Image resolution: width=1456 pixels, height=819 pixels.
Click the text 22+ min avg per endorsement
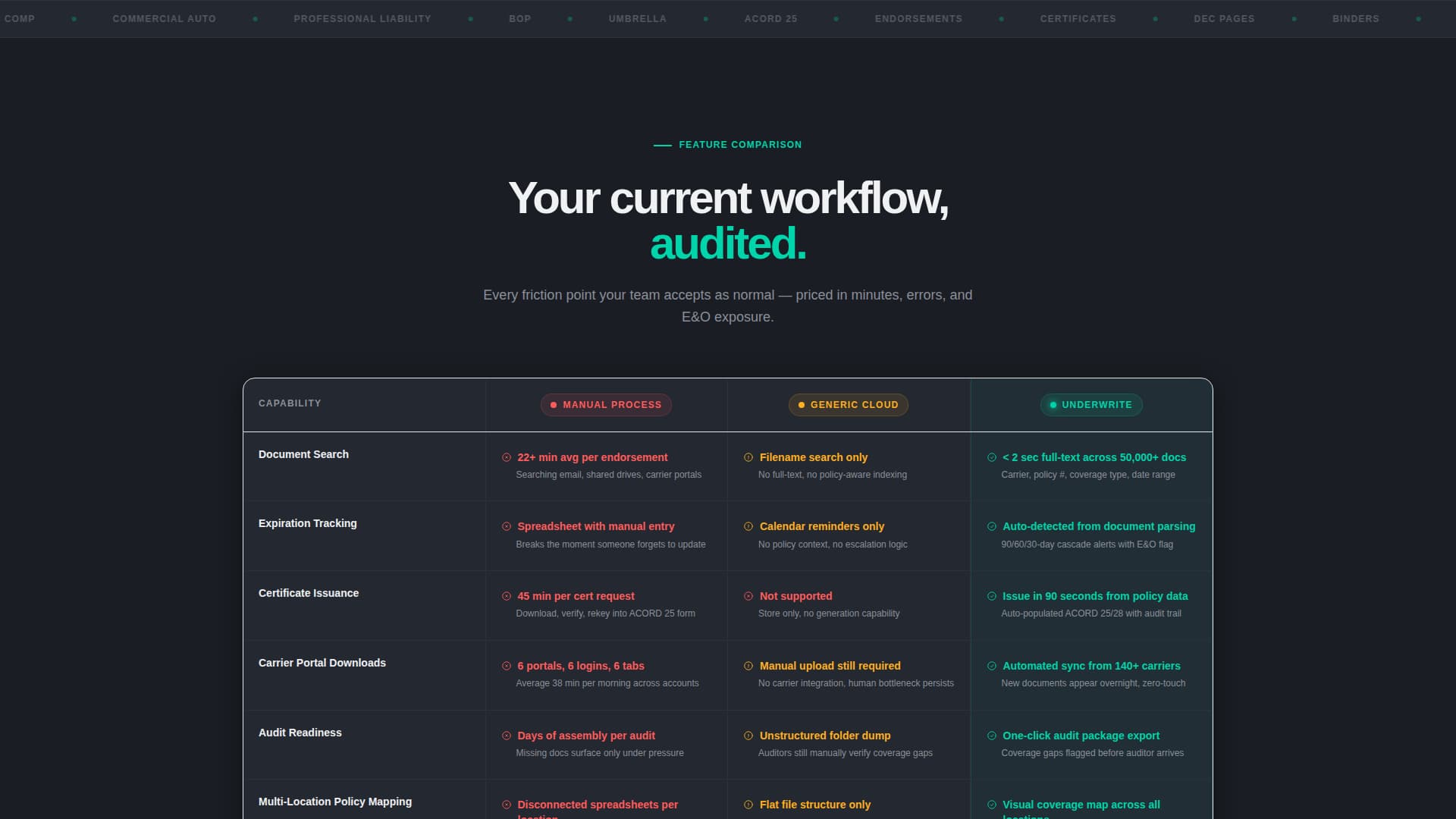[592, 457]
